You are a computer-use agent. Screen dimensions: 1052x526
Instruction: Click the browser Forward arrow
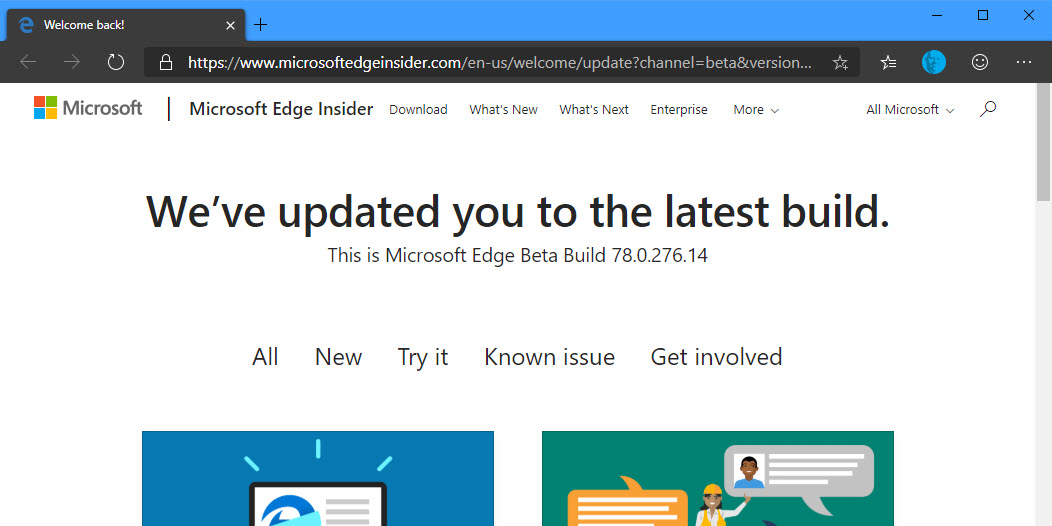pos(72,62)
